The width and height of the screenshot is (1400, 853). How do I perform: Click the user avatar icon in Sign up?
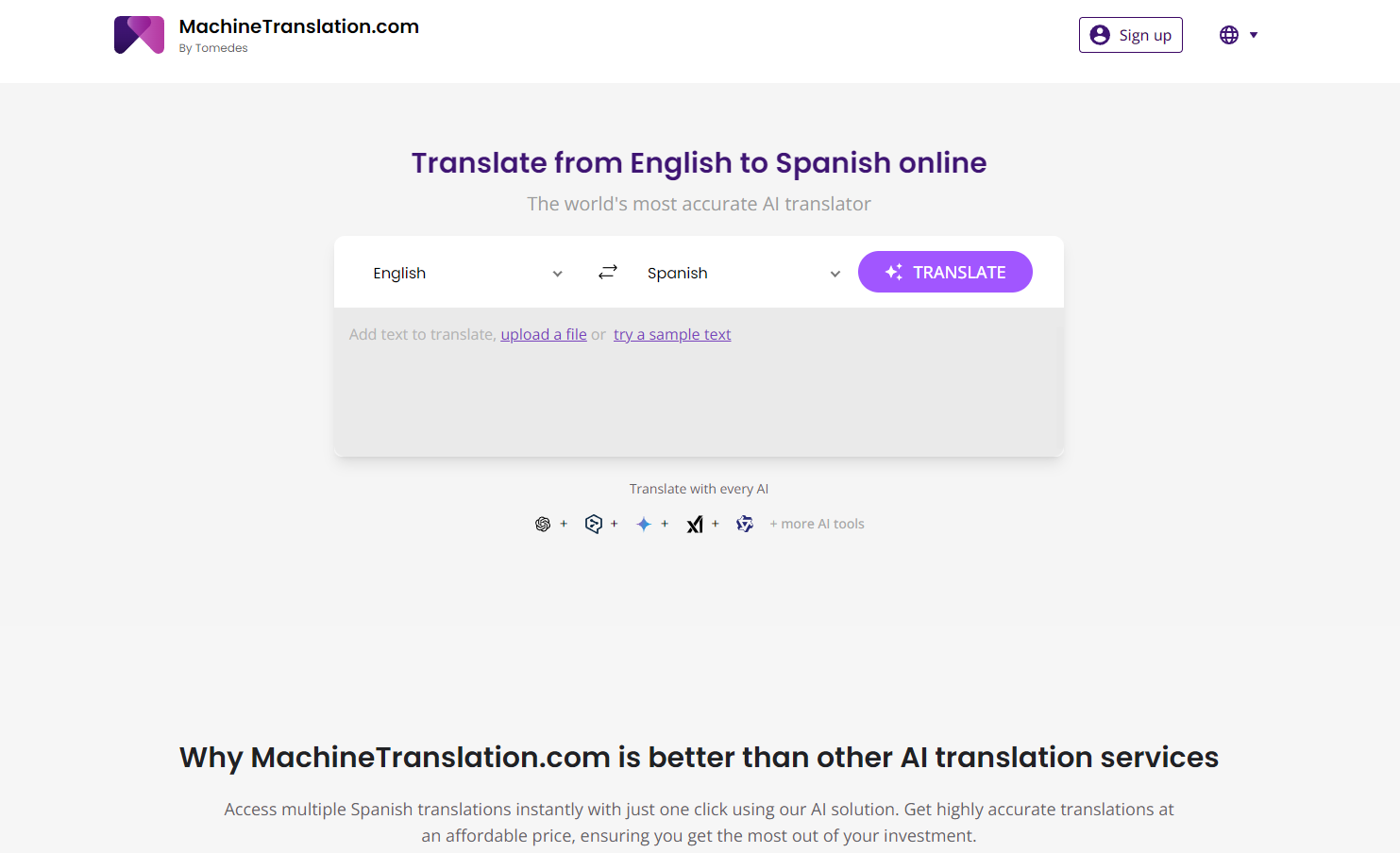coord(1100,35)
